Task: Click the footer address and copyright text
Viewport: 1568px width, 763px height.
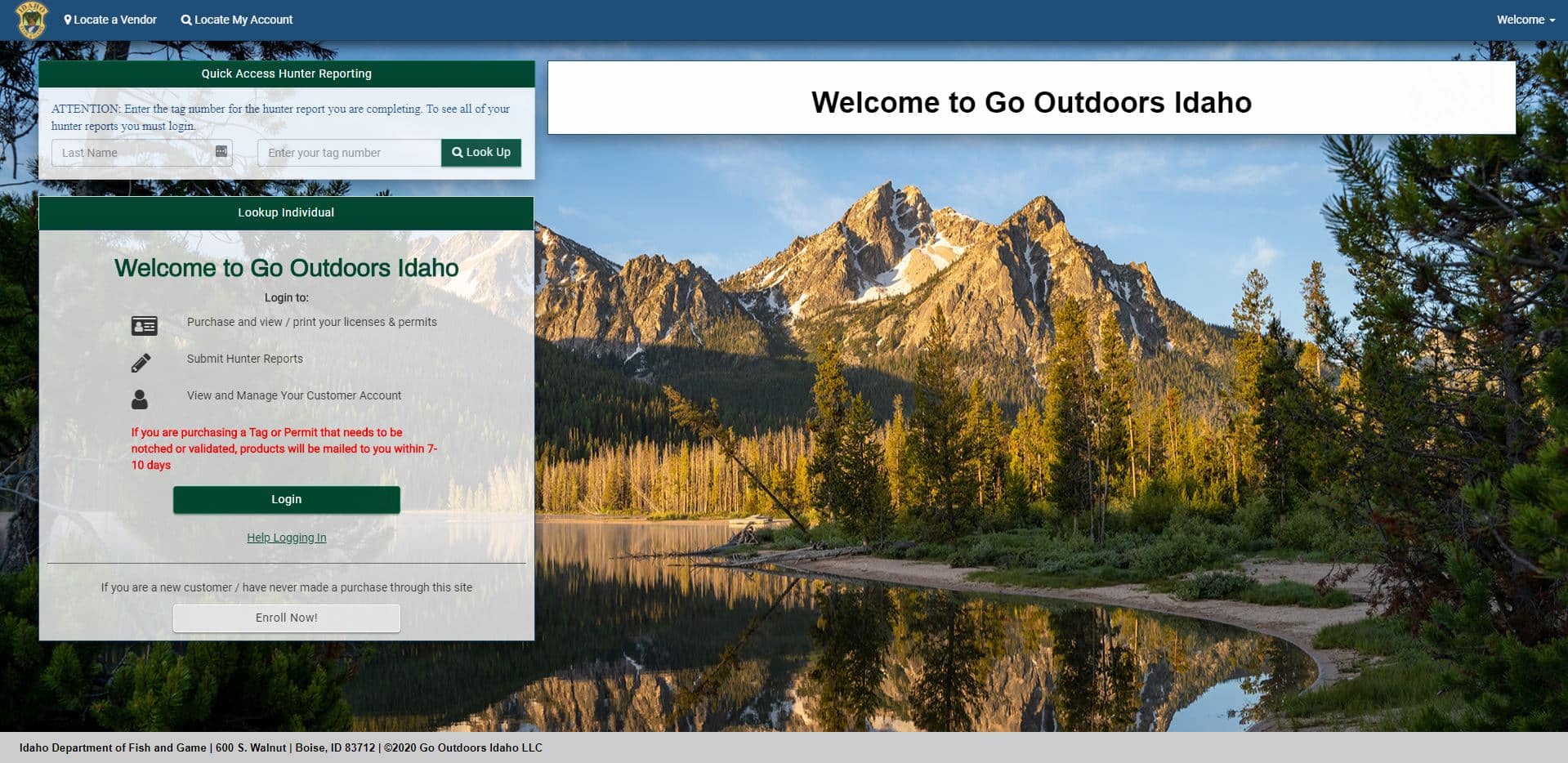Action: (x=281, y=747)
